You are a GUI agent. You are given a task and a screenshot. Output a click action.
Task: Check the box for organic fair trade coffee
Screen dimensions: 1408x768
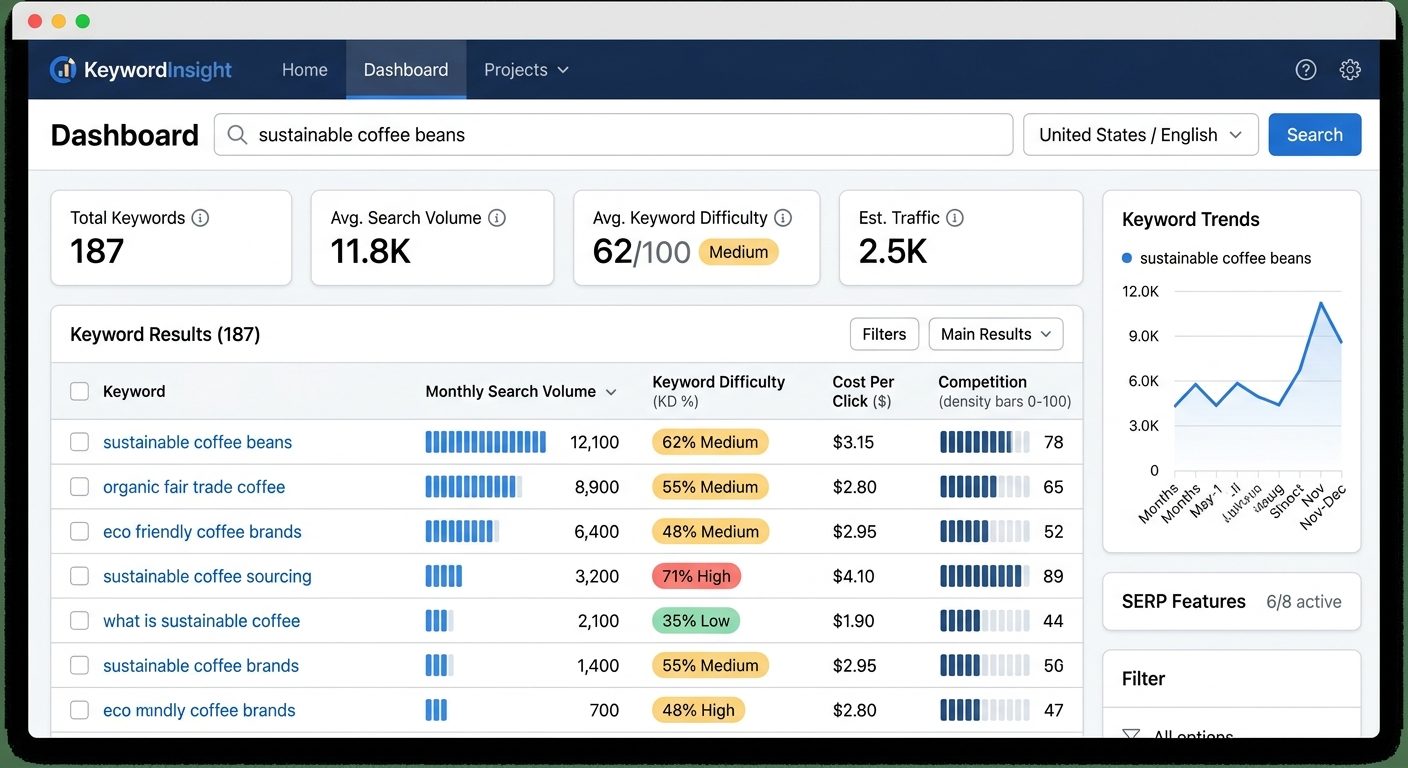(79, 487)
